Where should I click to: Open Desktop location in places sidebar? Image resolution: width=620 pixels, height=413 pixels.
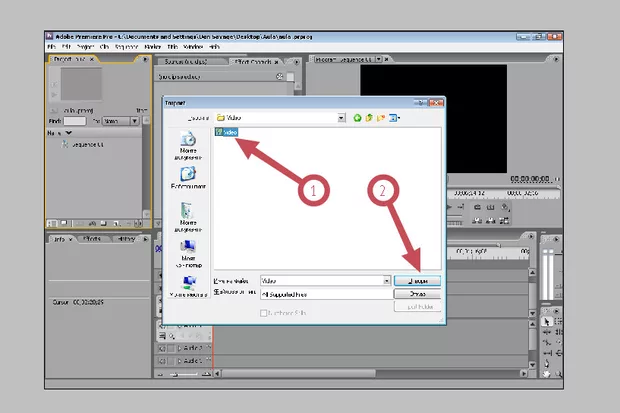[187, 179]
